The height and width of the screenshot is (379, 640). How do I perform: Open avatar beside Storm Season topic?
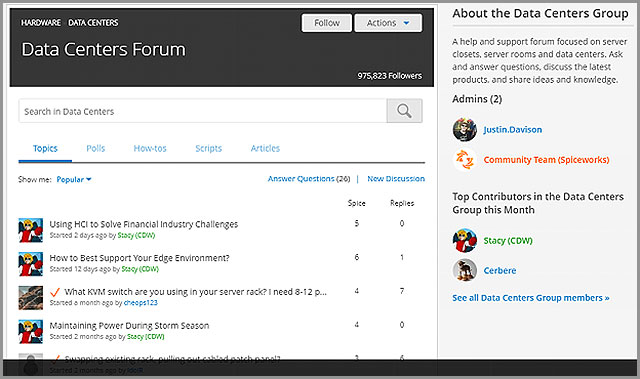[x=31, y=332]
